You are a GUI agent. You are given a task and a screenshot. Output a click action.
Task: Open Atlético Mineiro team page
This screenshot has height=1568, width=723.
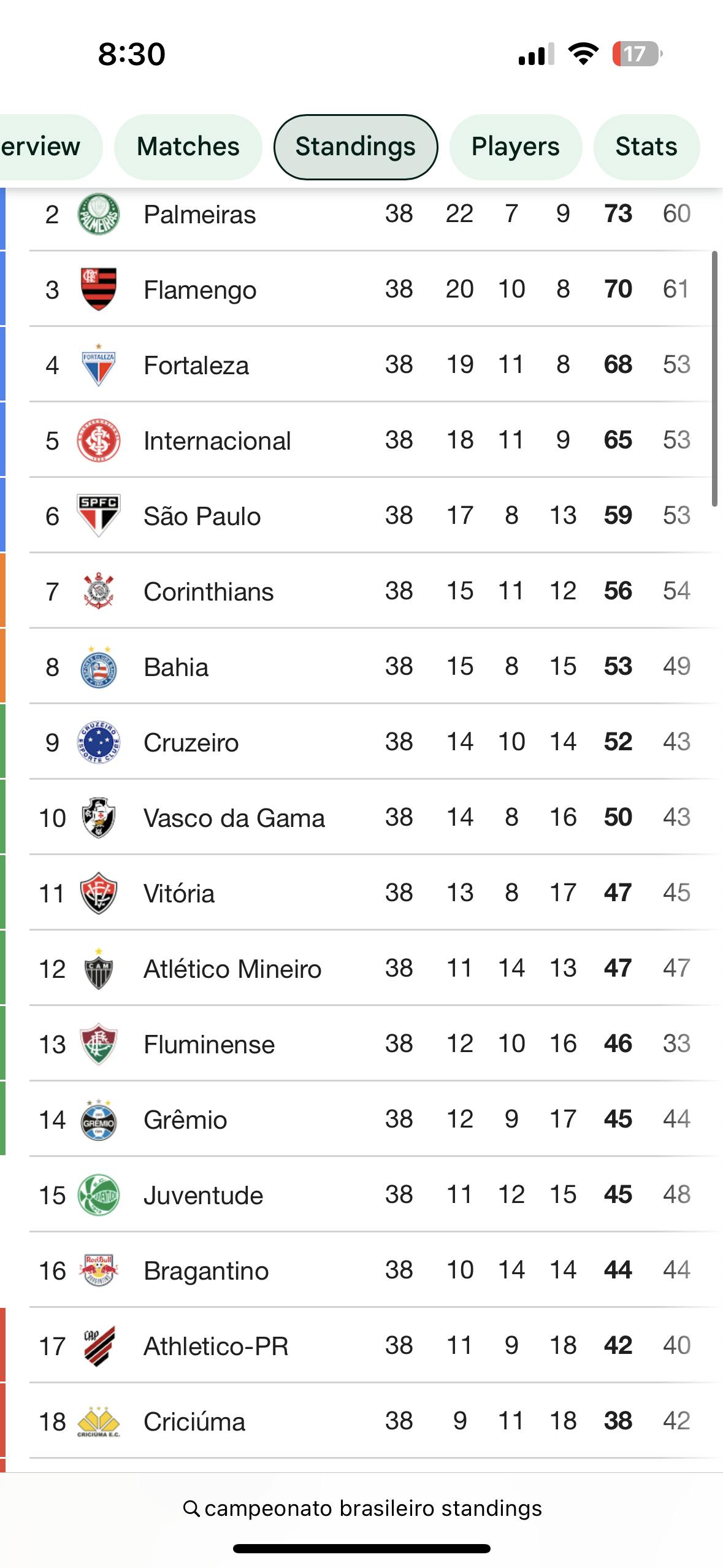coord(232,969)
